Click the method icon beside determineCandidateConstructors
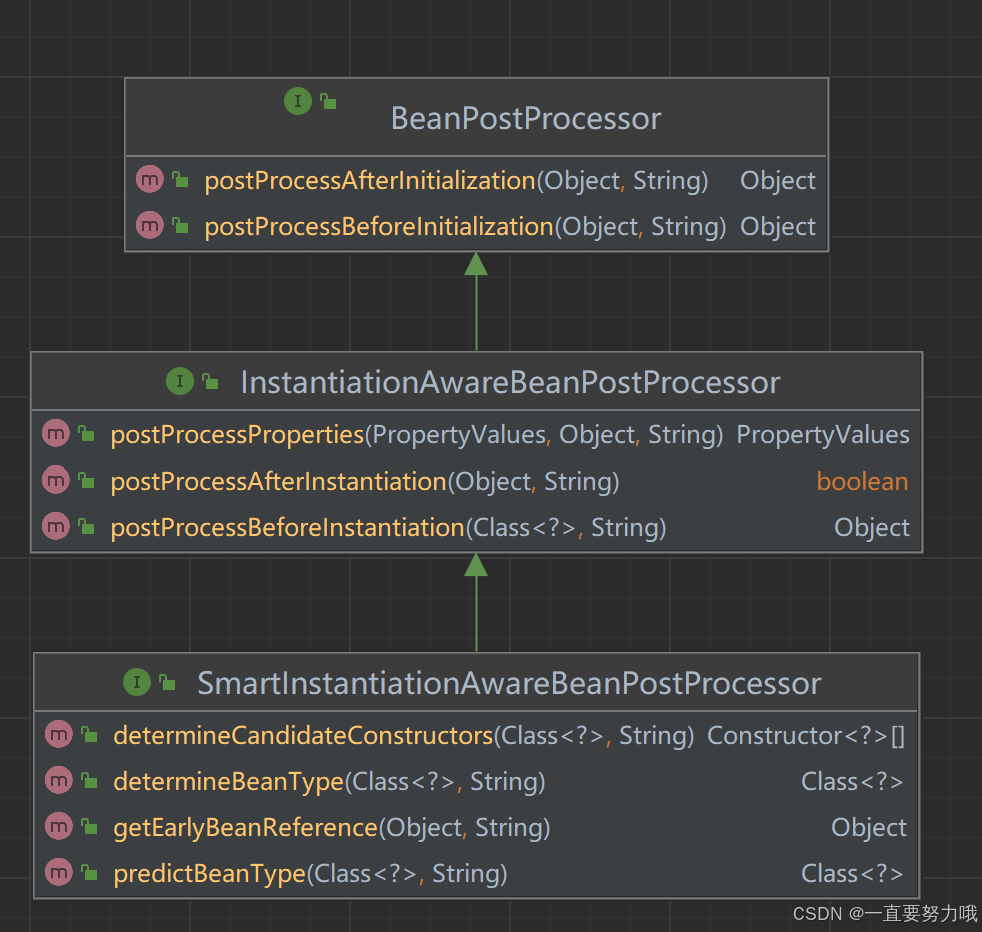Screen dimensions: 982x932 (x=58, y=734)
